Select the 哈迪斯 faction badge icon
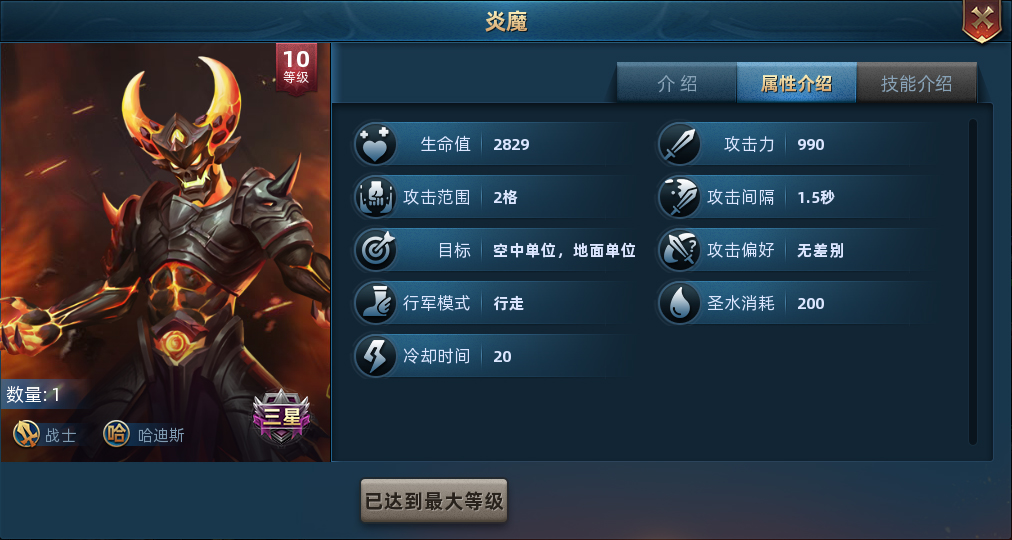Viewport: 1012px width, 540px height. point(116,434)
